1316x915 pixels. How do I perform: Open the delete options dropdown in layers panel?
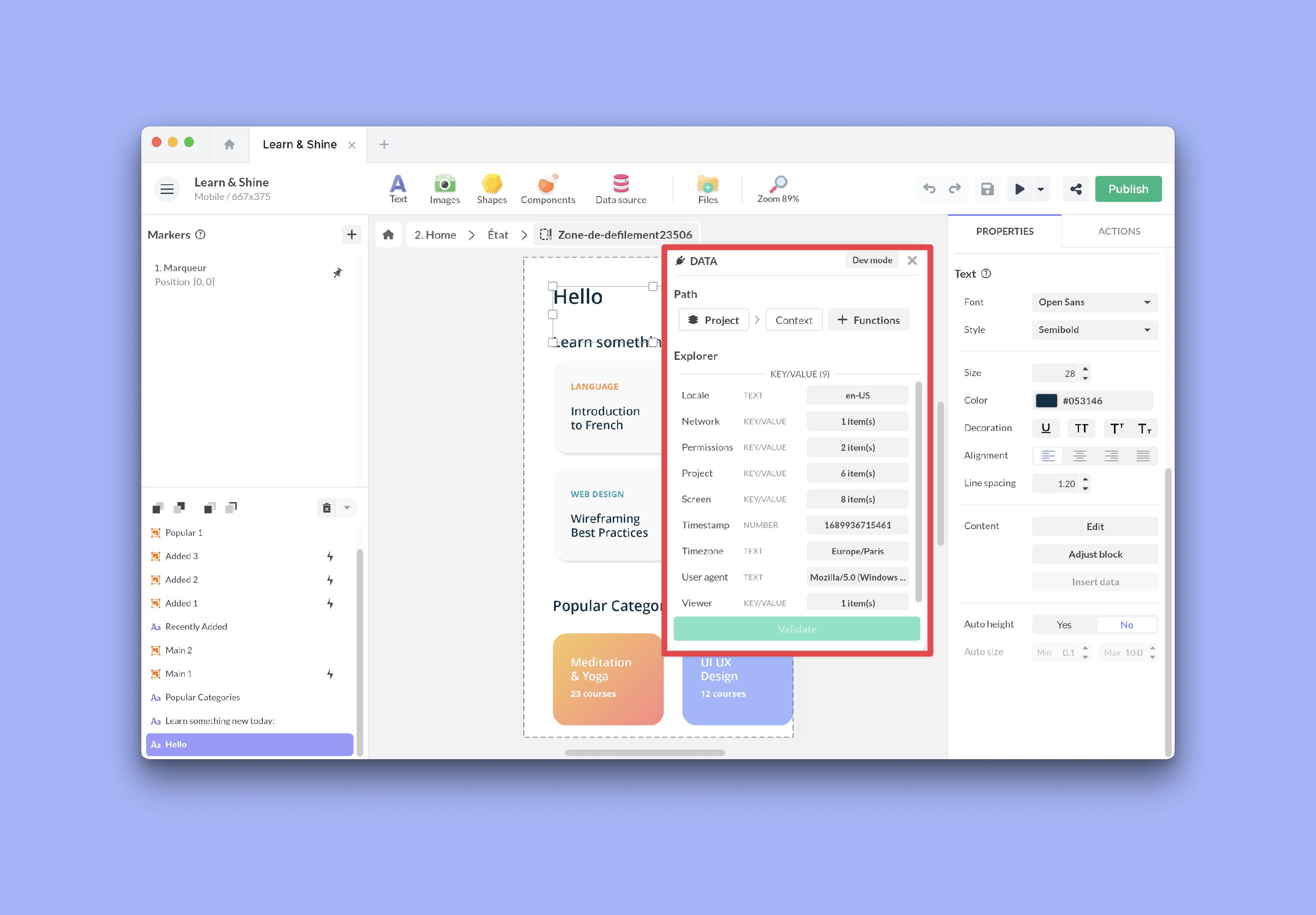pyautogui.click(x=346, y=508)
